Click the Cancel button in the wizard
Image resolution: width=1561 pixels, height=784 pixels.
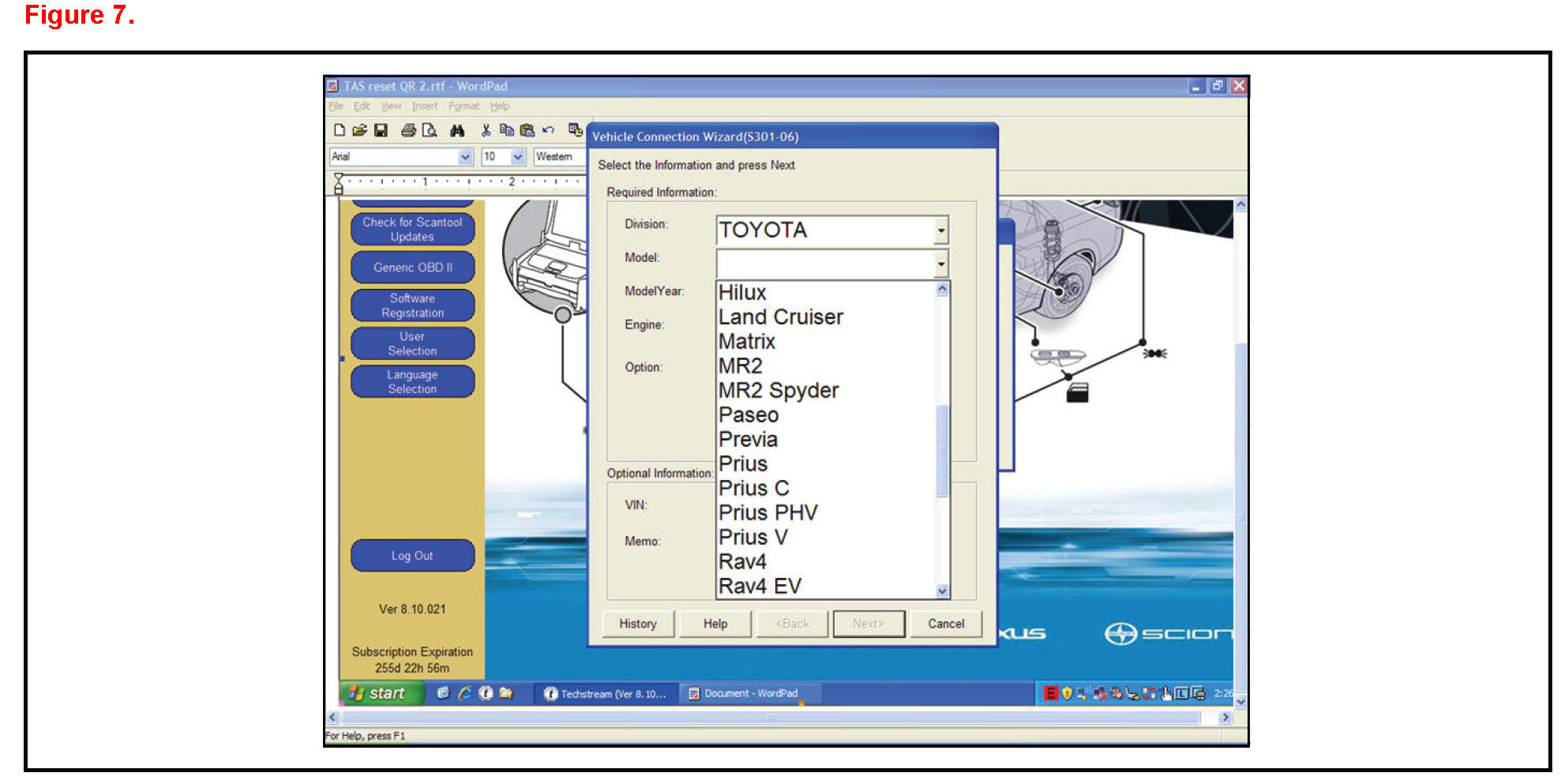point(946,624)
